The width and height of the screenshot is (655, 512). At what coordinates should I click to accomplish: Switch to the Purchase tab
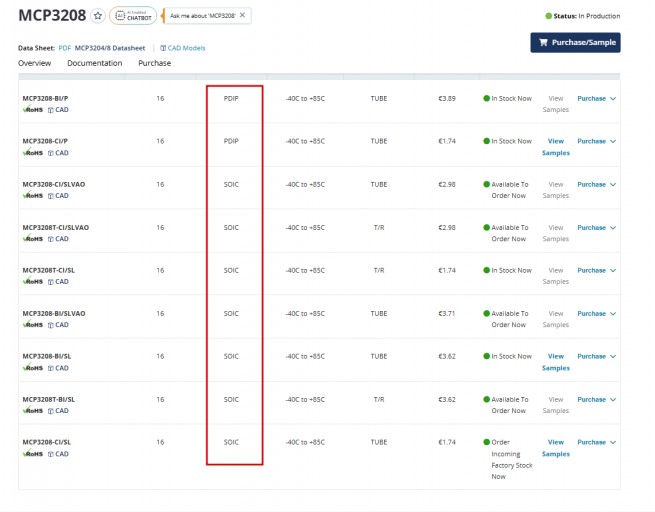point(155,63)
